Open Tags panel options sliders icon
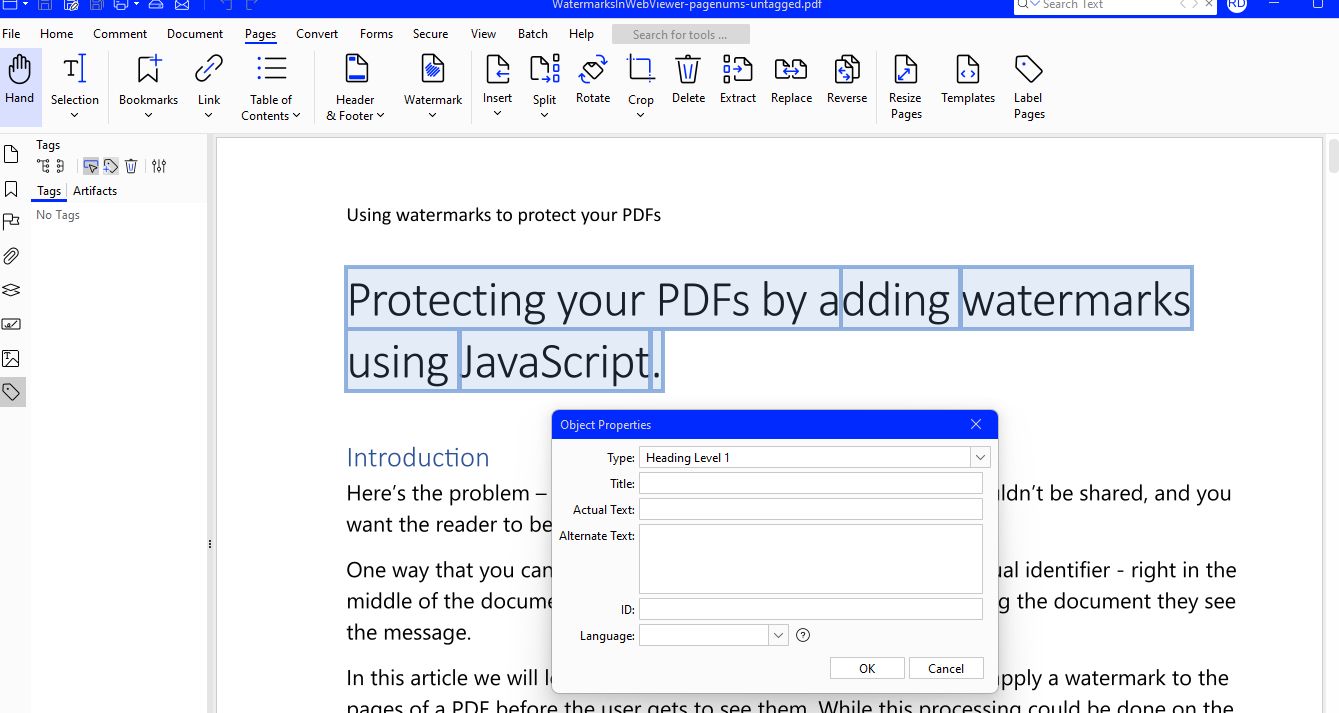 [159, 166]
